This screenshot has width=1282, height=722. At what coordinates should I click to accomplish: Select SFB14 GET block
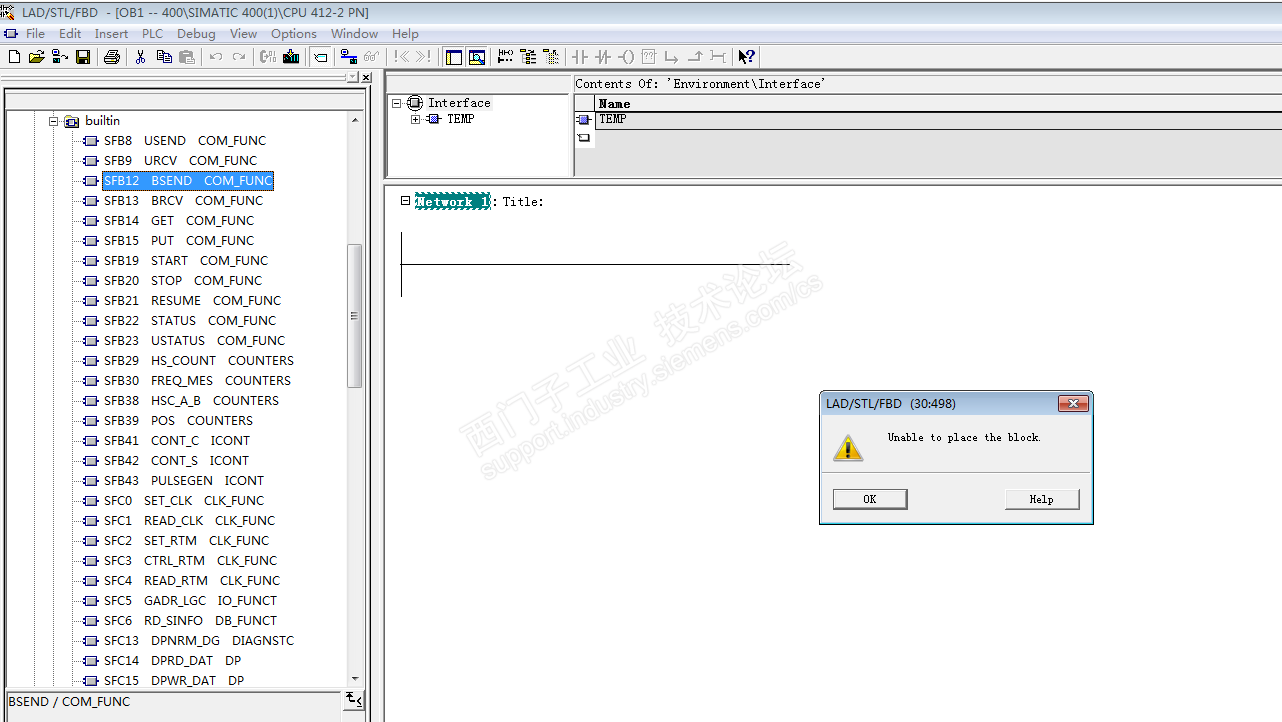tap(180, 221)
